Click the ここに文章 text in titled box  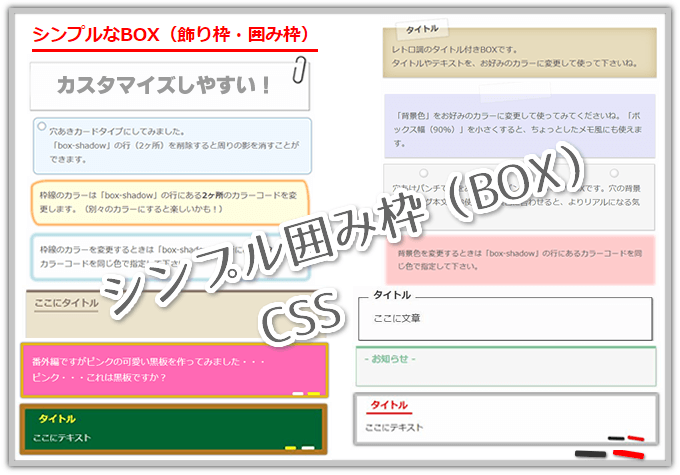point(396,318)
